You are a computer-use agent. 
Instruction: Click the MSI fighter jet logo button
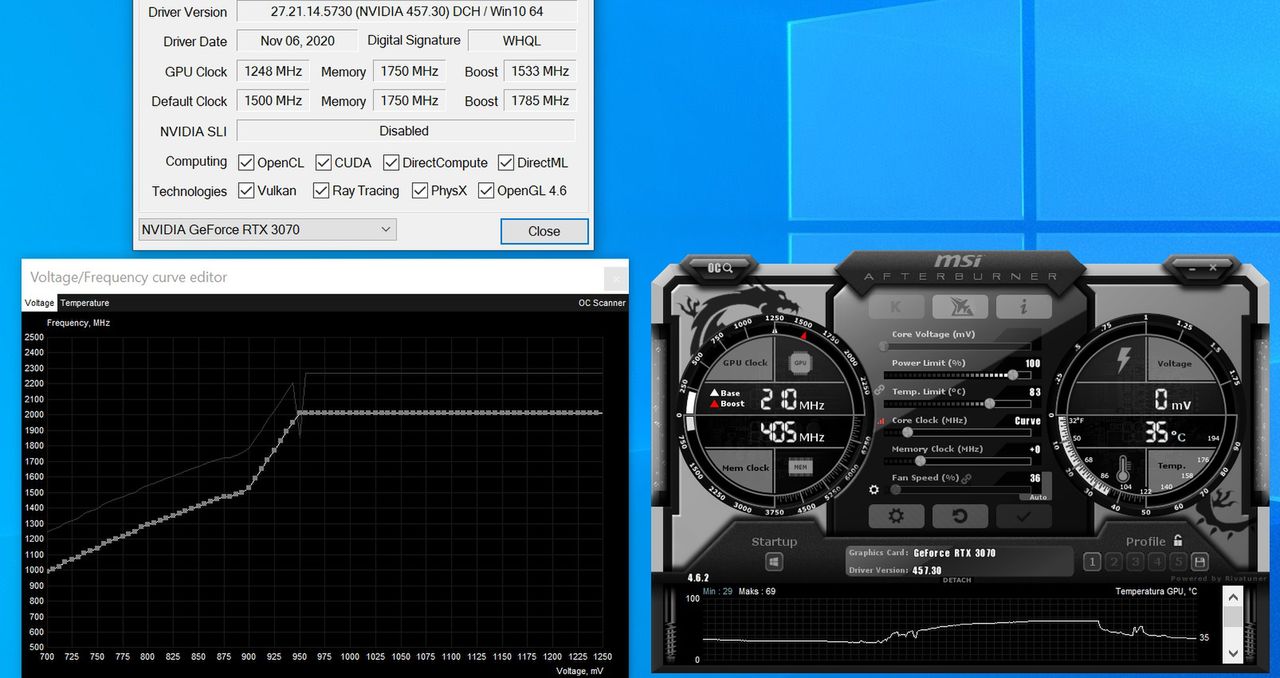coord(959,307)
